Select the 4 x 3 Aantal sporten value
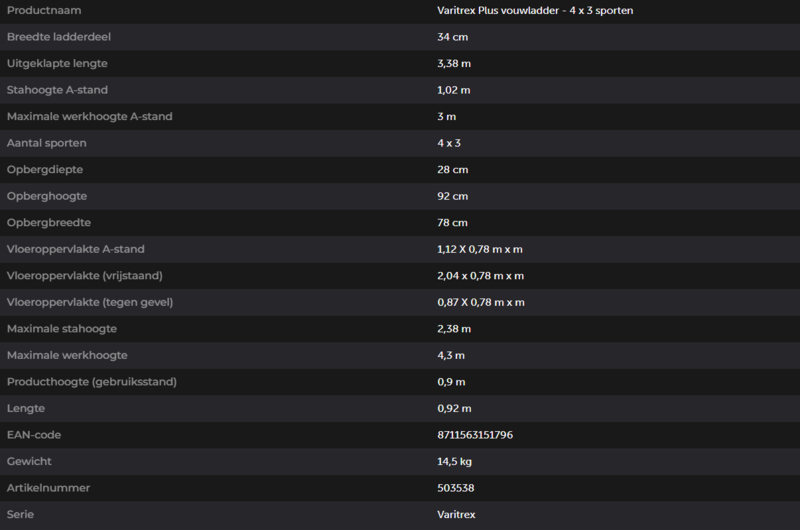Viewport: 800px width, 530px height. 448,143
